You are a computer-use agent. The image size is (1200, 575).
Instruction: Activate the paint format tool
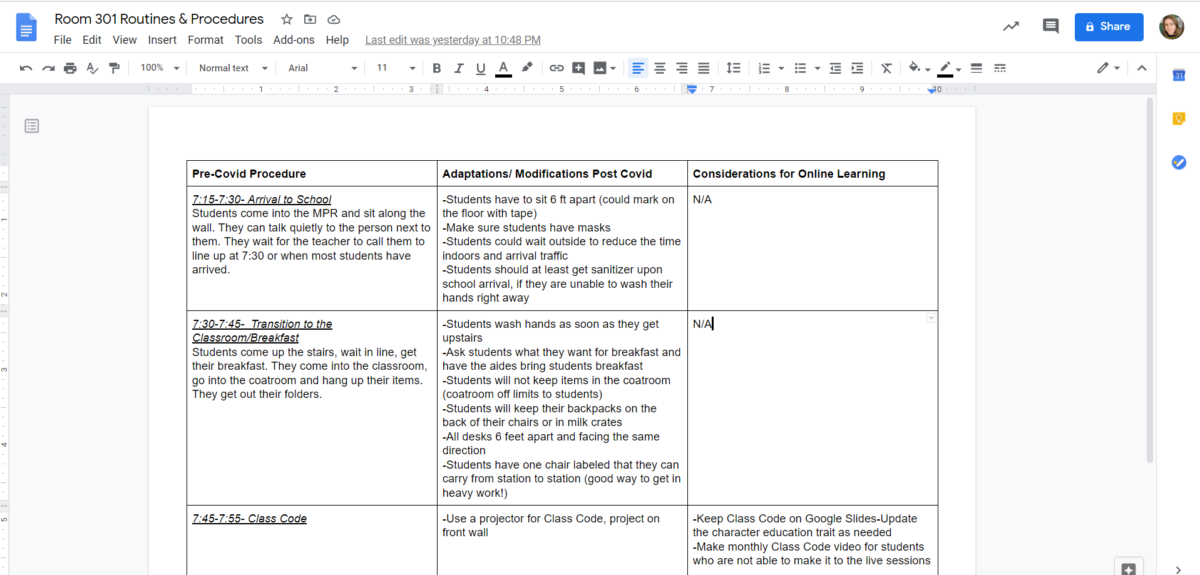click(x=114, y=68)
